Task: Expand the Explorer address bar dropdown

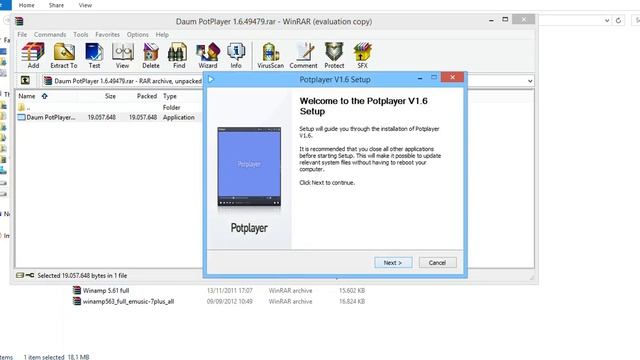Action: click(x=607, y=20)
